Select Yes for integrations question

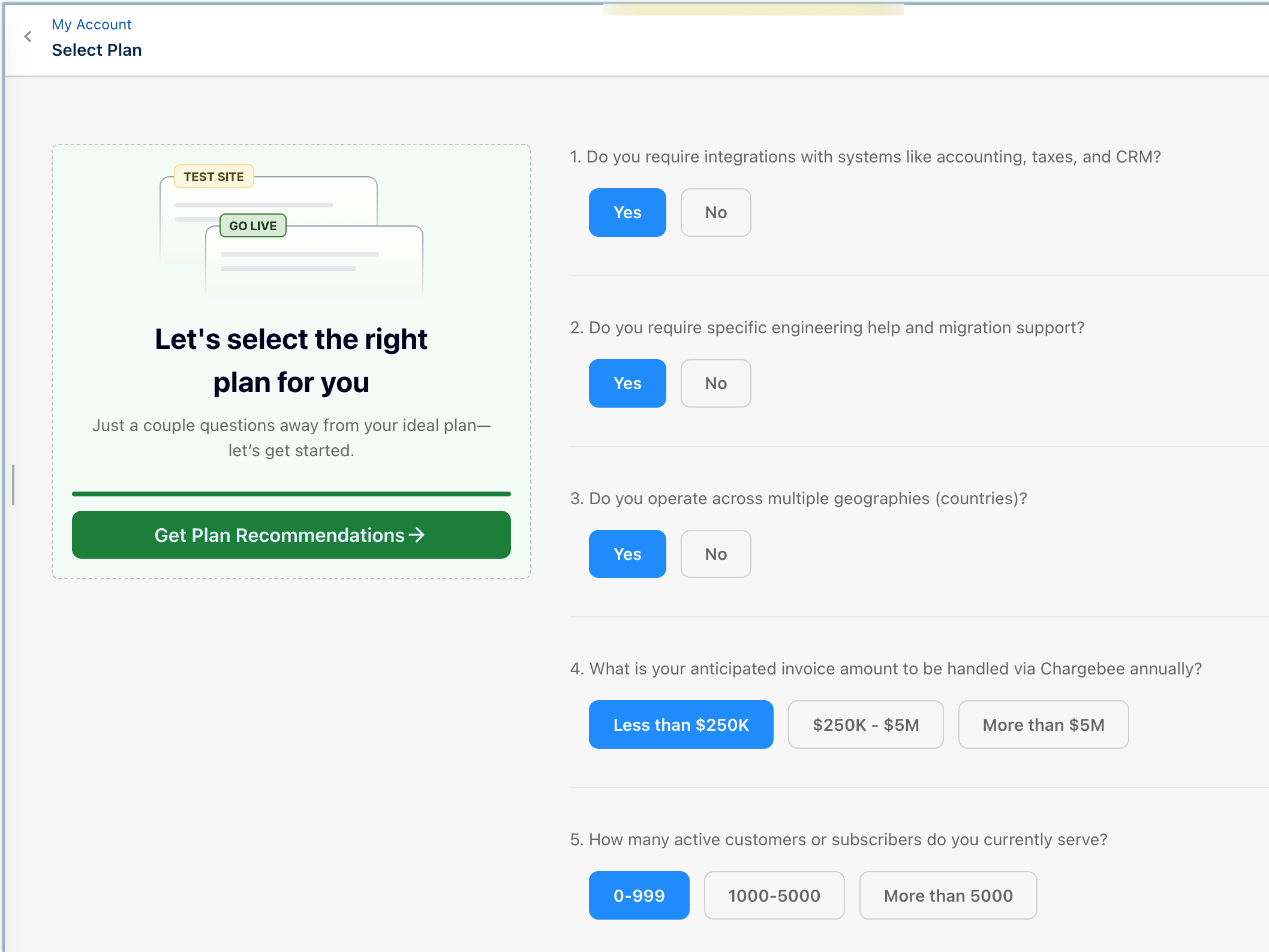tap(627, 213)
